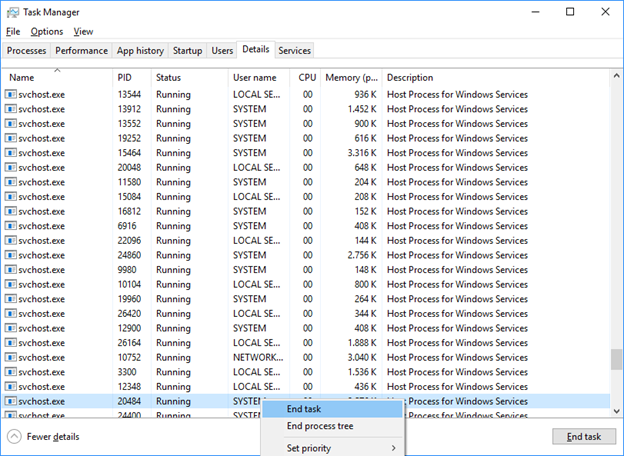
Task: Click the scrollbar up arrow
Action: (x=616, y=76)
